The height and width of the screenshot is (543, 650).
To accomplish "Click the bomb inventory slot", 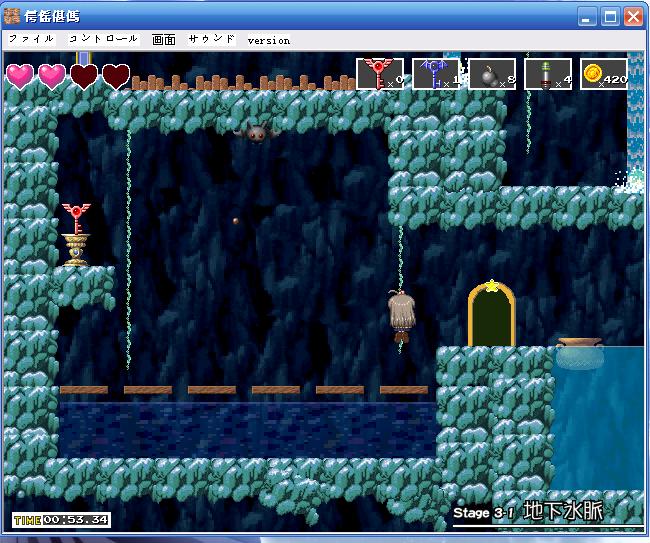I will tap(492, 74).
